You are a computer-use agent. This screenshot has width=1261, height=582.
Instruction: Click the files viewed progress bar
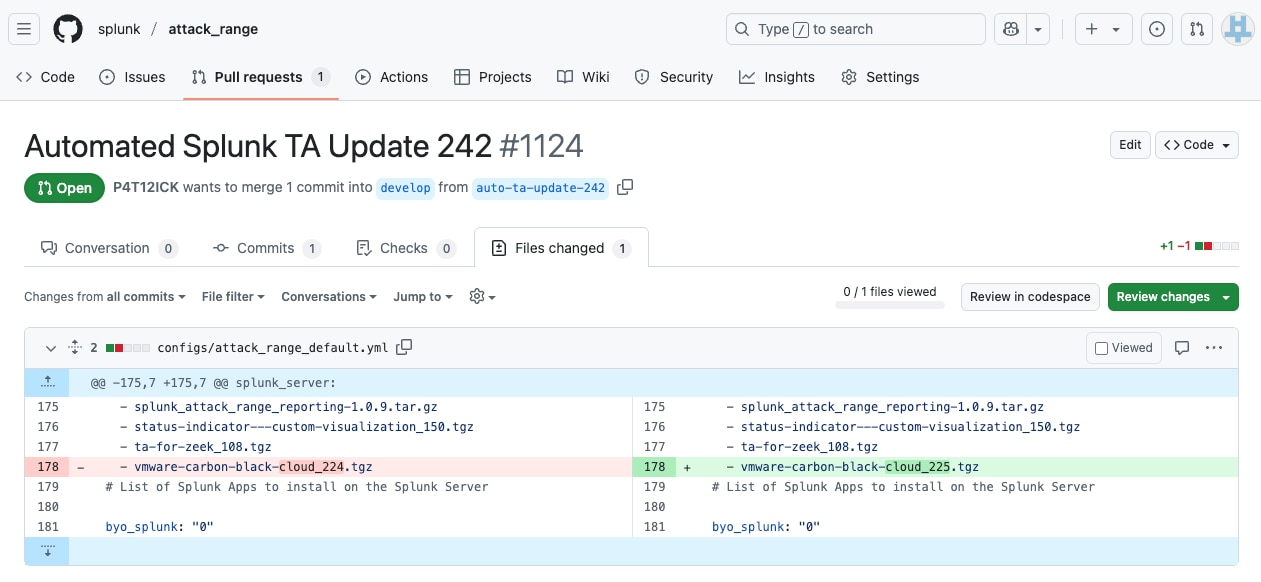(x=890, y=304)
